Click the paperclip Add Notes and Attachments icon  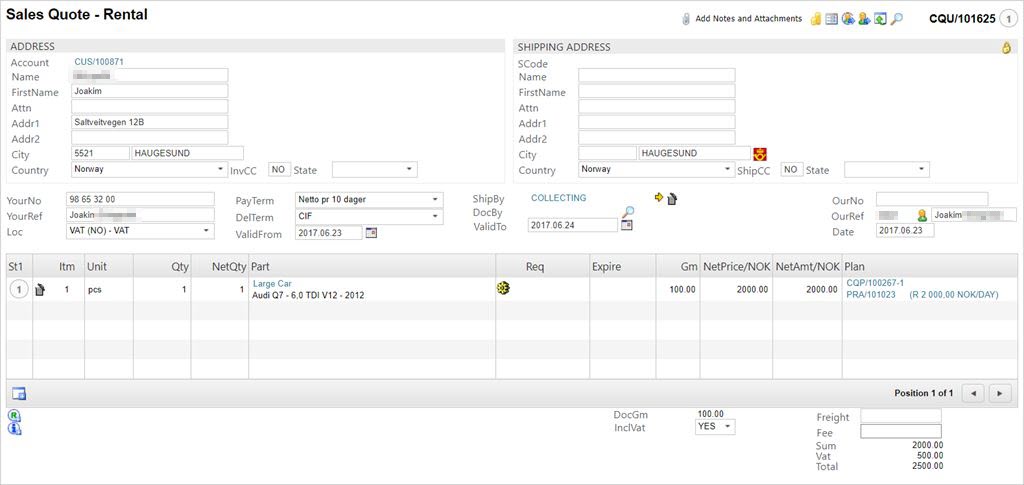(x=686, y=19)
